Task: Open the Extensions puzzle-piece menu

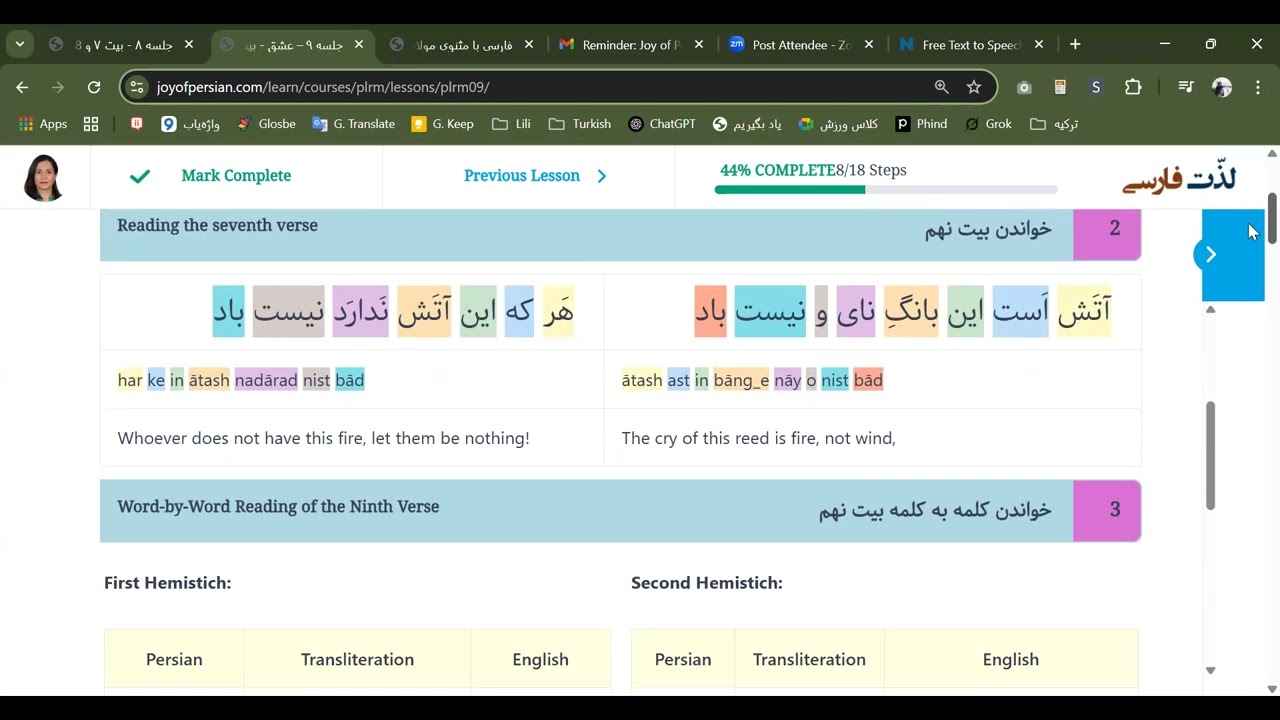Action: [1133, 87]
